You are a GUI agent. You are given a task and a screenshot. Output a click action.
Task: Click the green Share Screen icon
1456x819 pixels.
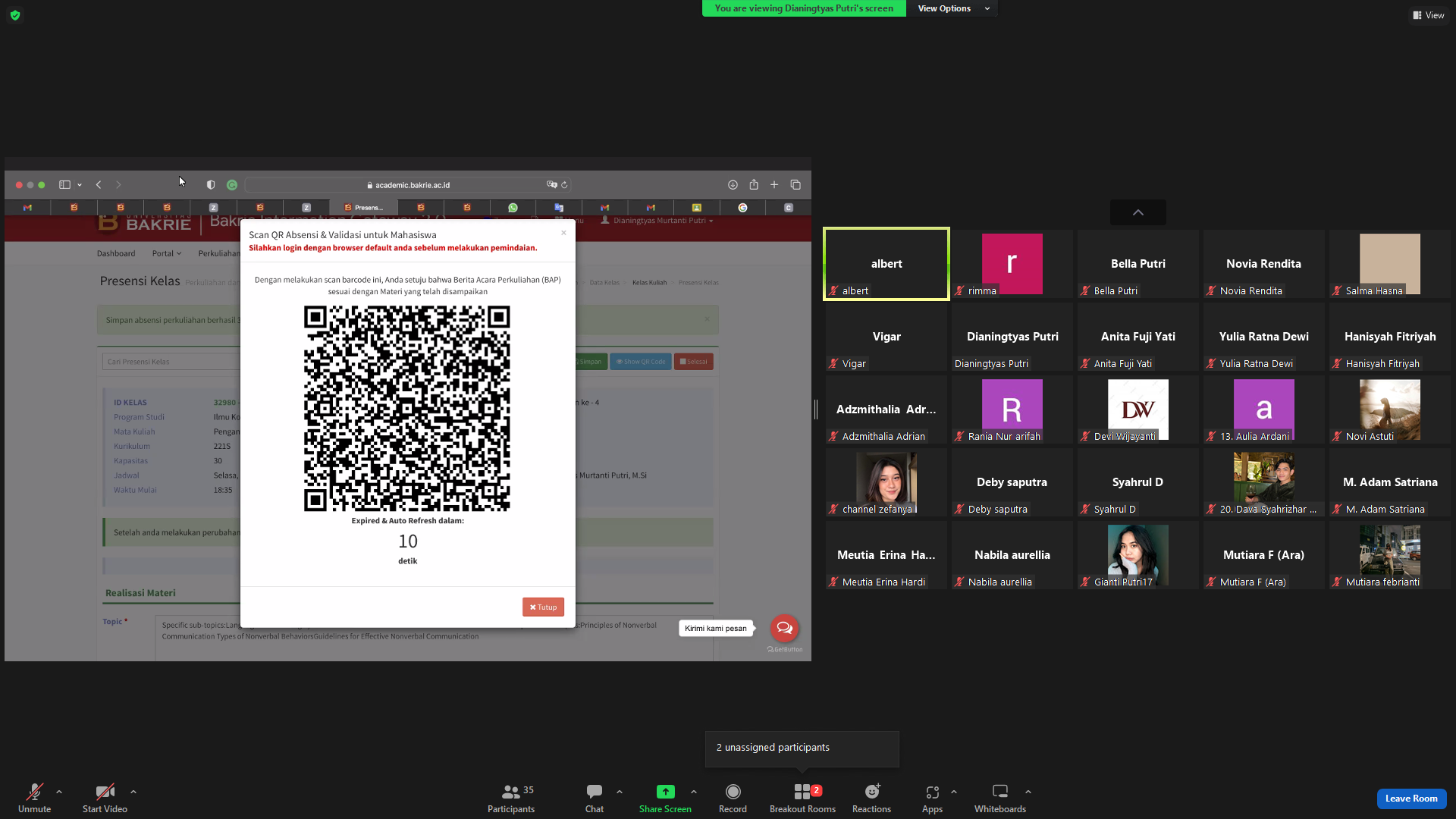(665, 792)
